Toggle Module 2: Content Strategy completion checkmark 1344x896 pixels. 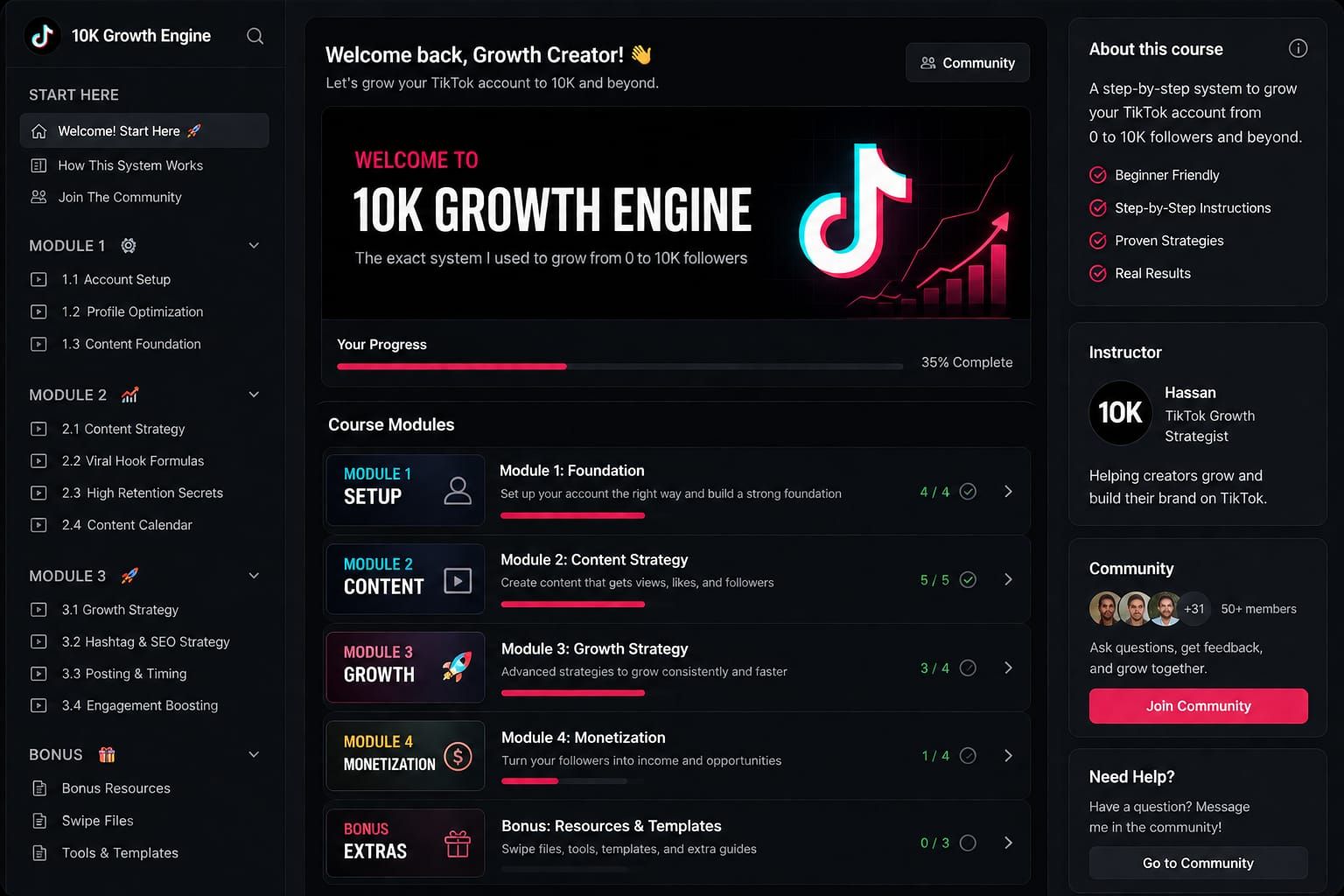[x=968, y=579]
